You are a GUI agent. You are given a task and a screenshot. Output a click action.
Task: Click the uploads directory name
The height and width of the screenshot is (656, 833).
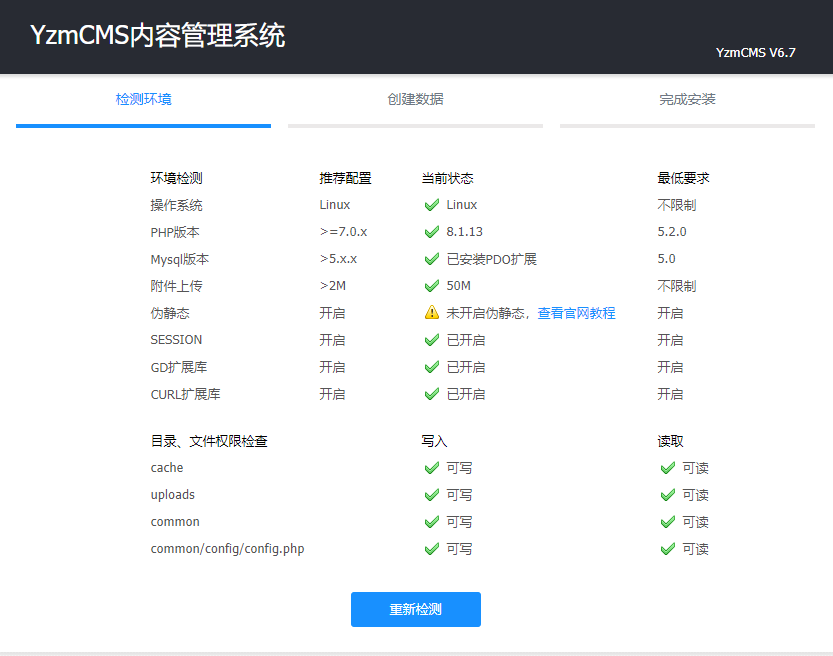tap(173, 495)
